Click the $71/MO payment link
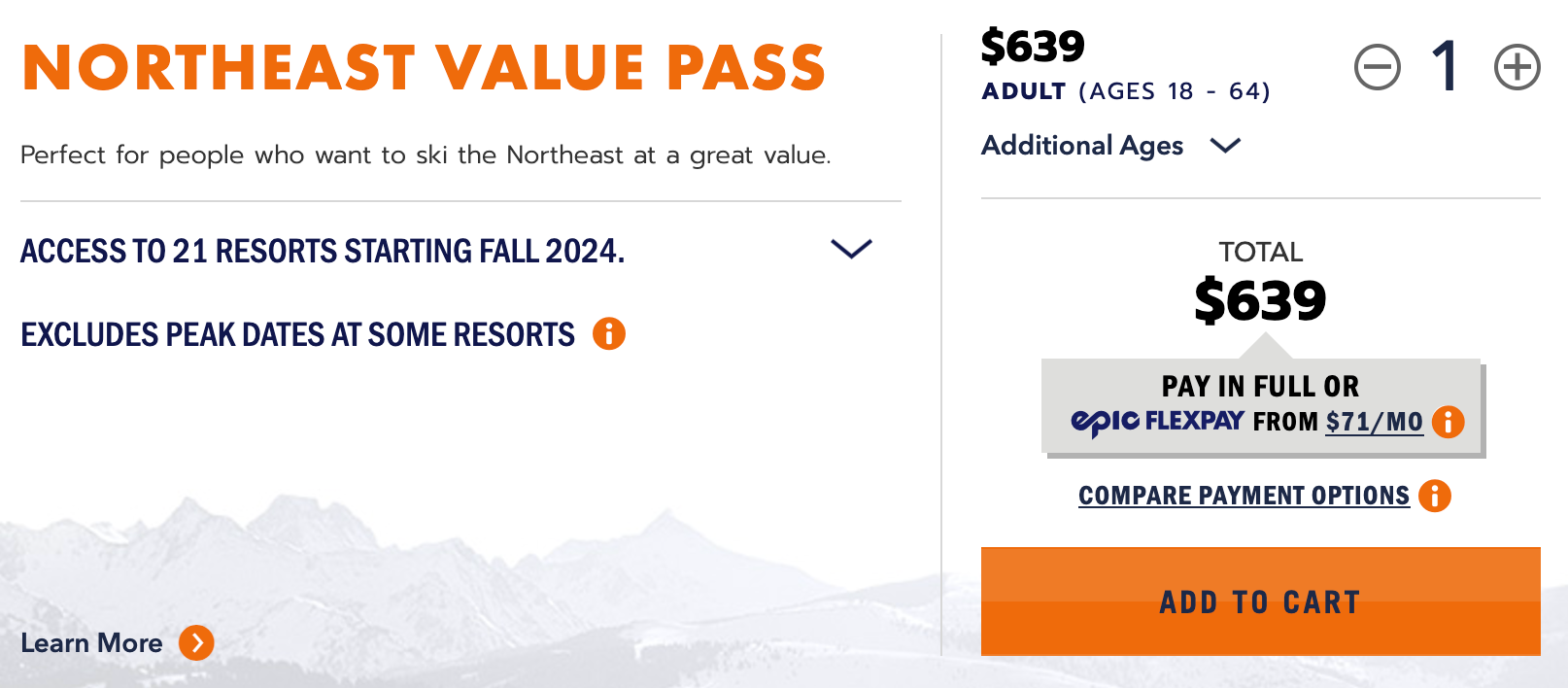1568x688 pixels. (x=1374, y=422)
